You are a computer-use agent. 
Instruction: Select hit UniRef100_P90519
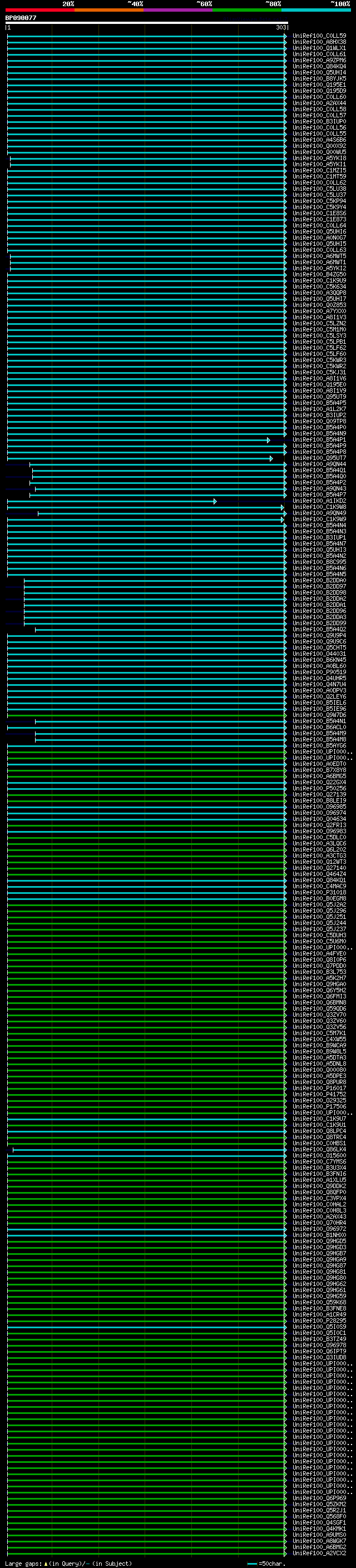319,672
